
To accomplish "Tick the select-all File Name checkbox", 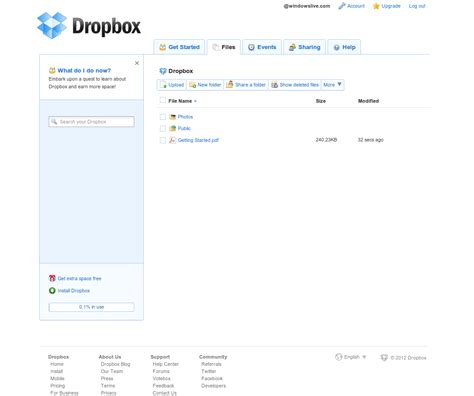I will (163, 100).
